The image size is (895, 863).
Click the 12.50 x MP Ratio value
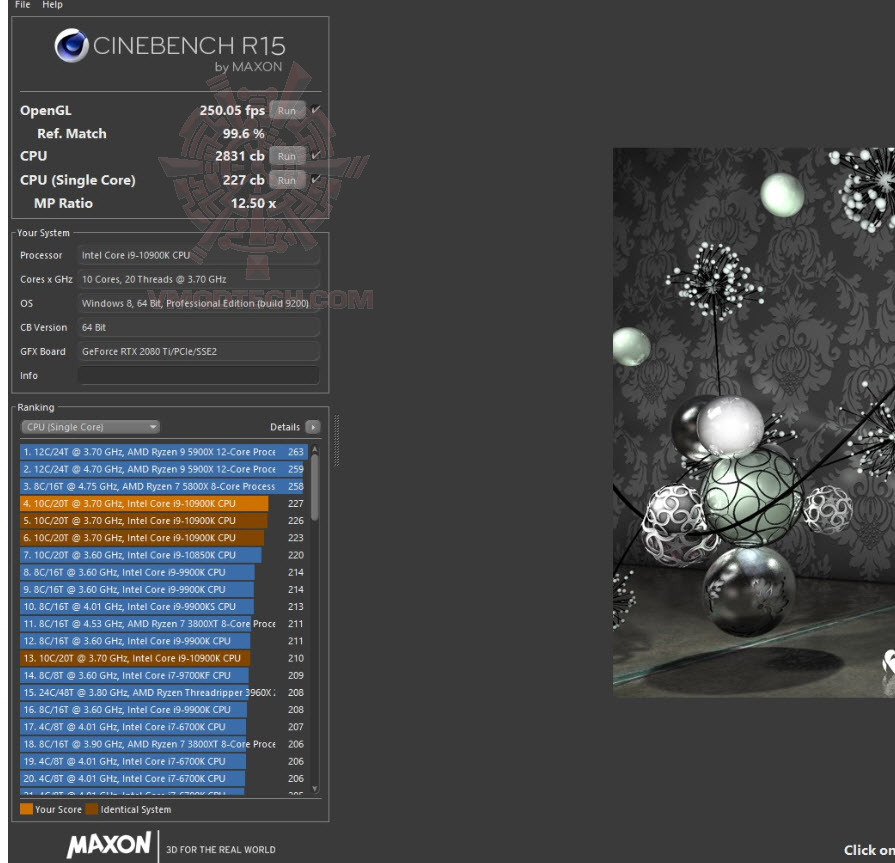[253, 203]
